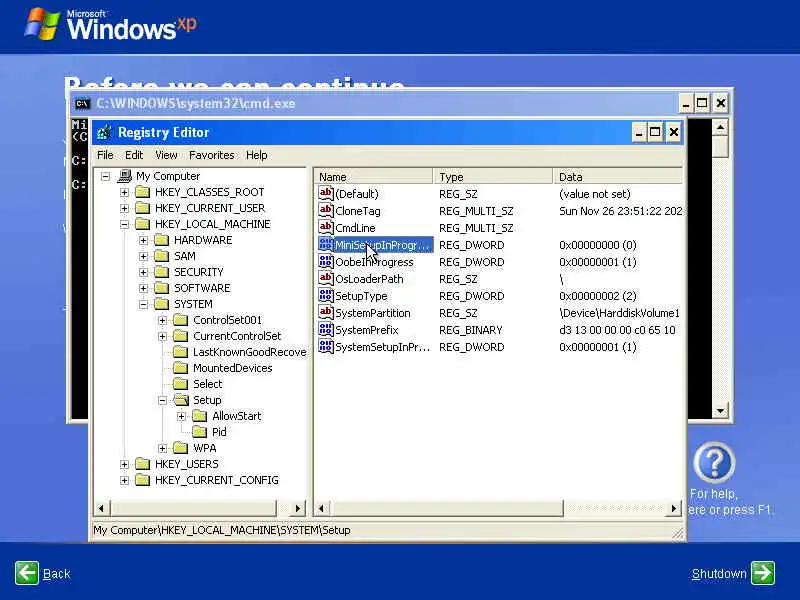Click the cmd.exe window title icon

click(82, 104)
